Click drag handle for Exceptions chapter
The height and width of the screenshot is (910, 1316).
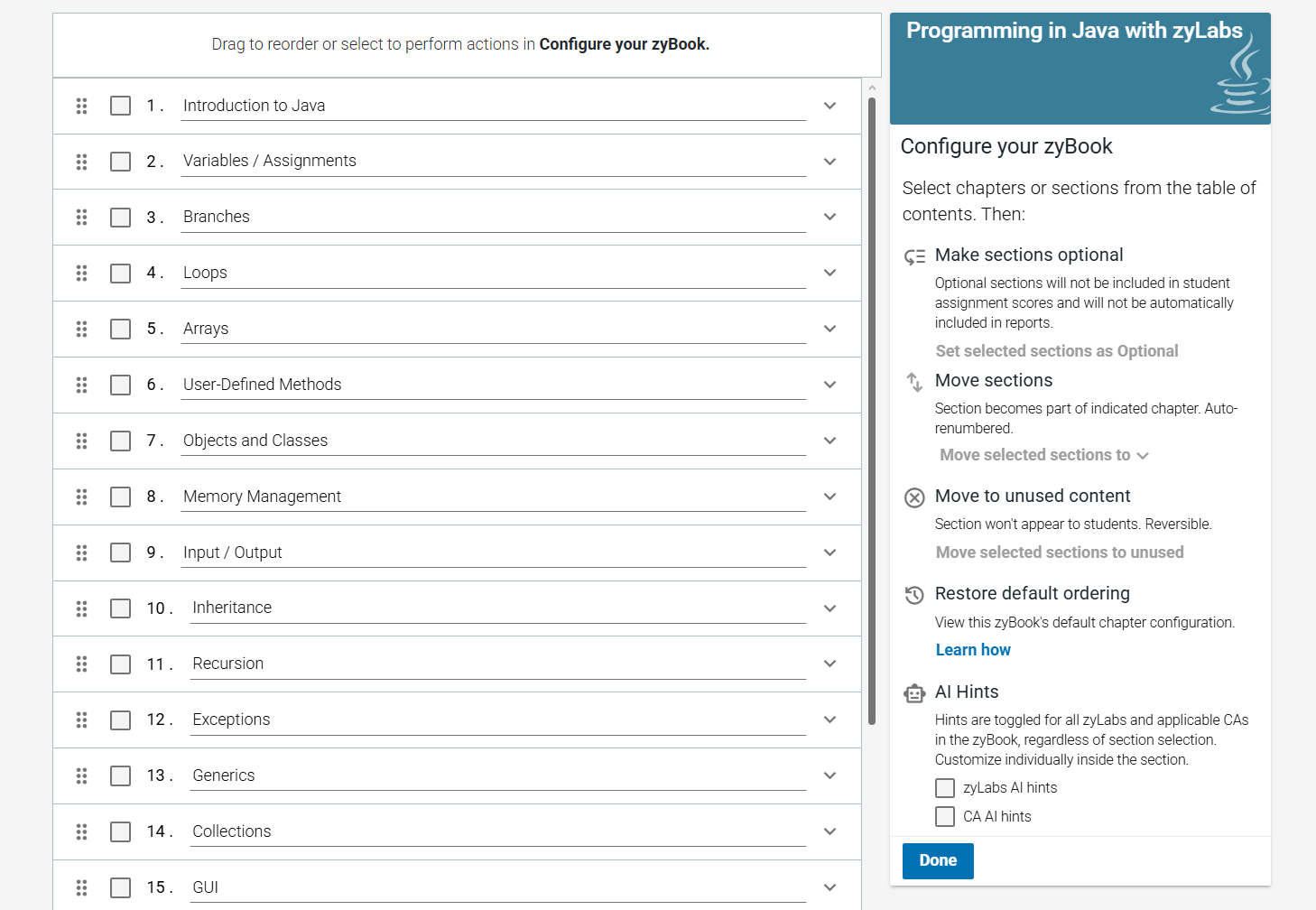[81, 720]
